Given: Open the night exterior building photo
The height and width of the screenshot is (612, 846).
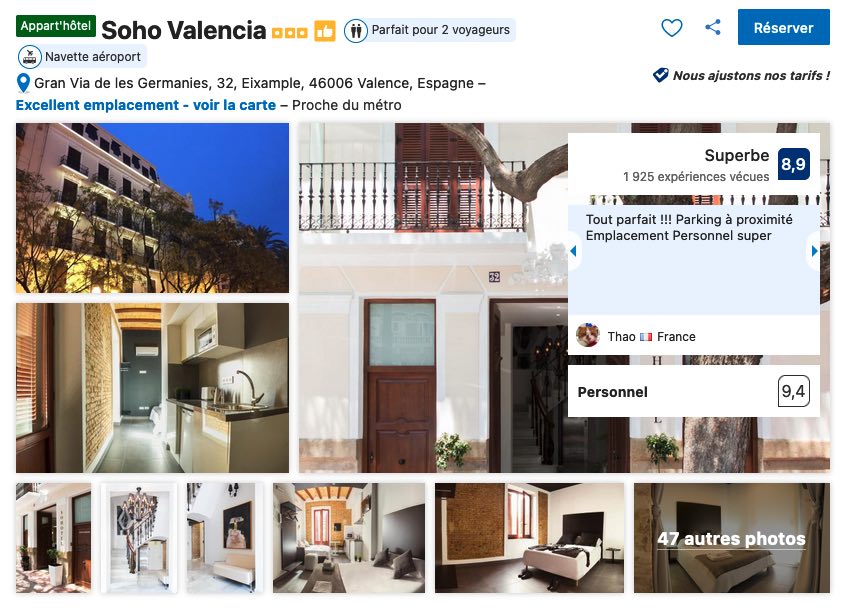Looking at the screenshot, I should (x=152, y=208).
